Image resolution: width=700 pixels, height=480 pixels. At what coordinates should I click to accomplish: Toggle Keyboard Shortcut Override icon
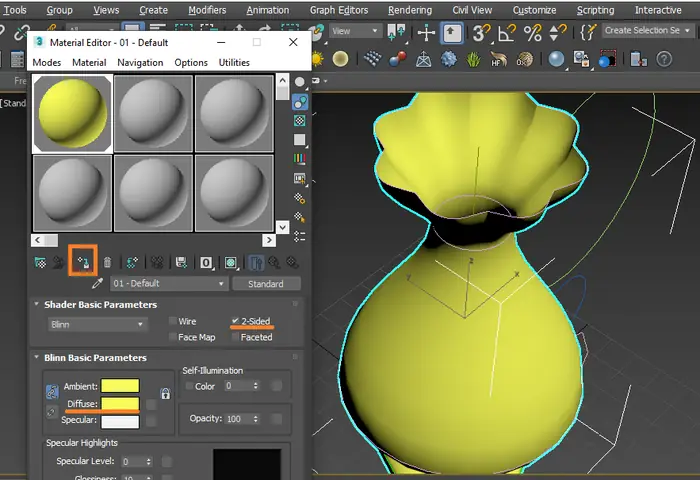[452, 33]
